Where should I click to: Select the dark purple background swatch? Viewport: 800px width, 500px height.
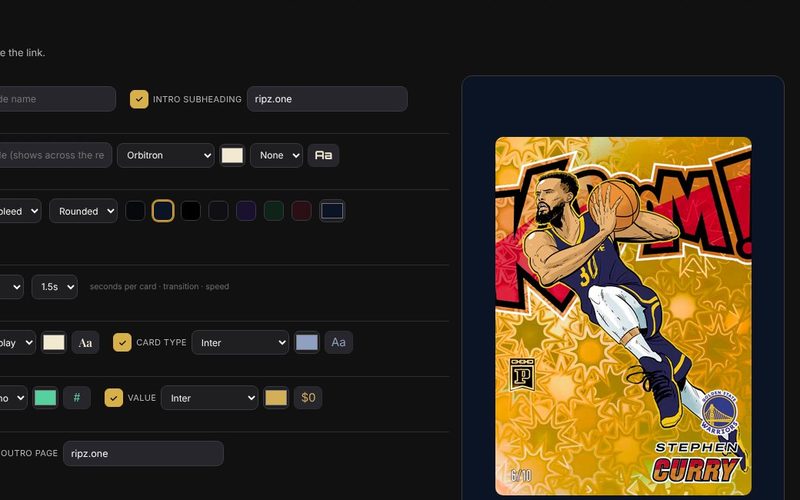(246, 211)
